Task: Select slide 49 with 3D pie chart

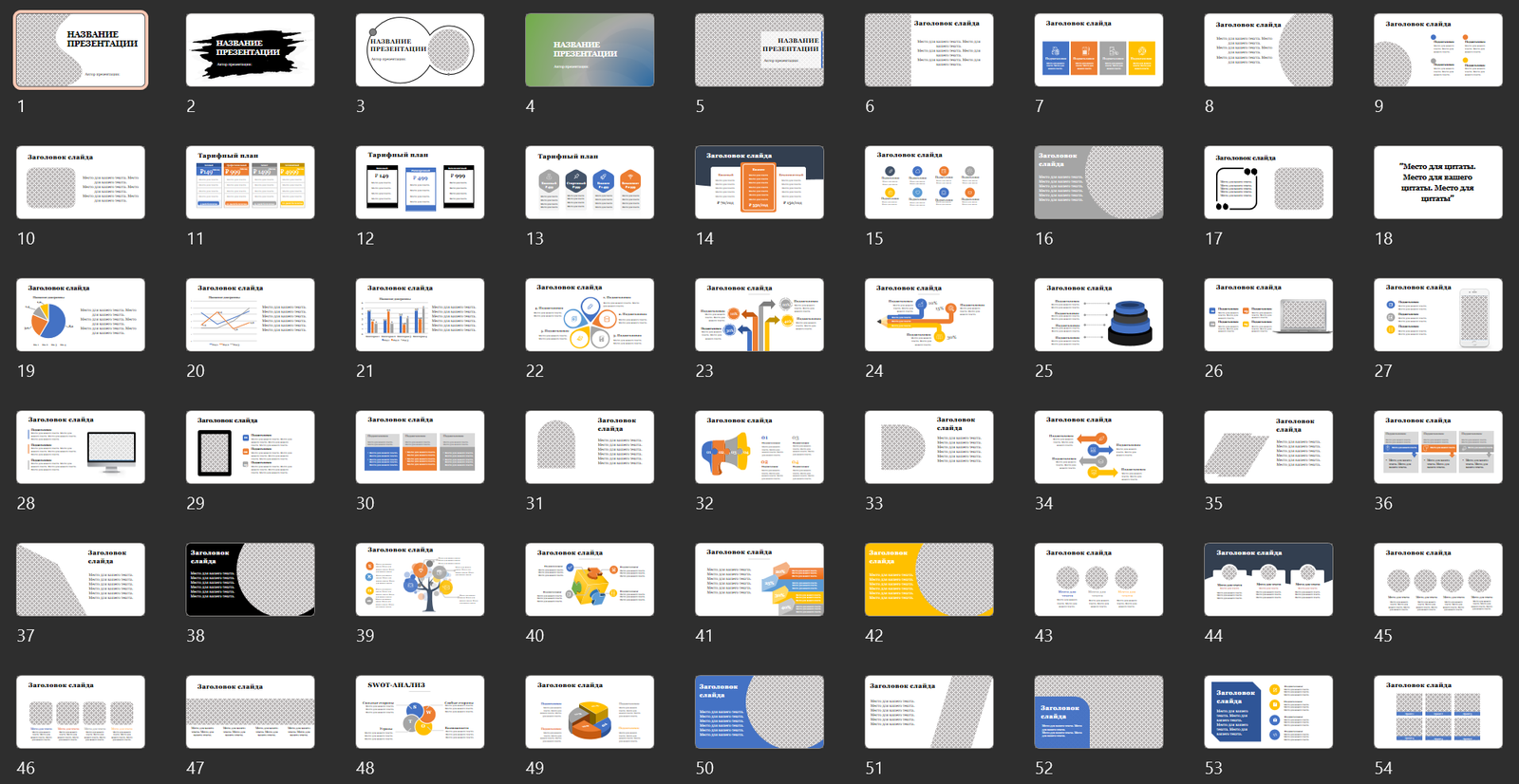Action: click(590, 712)
